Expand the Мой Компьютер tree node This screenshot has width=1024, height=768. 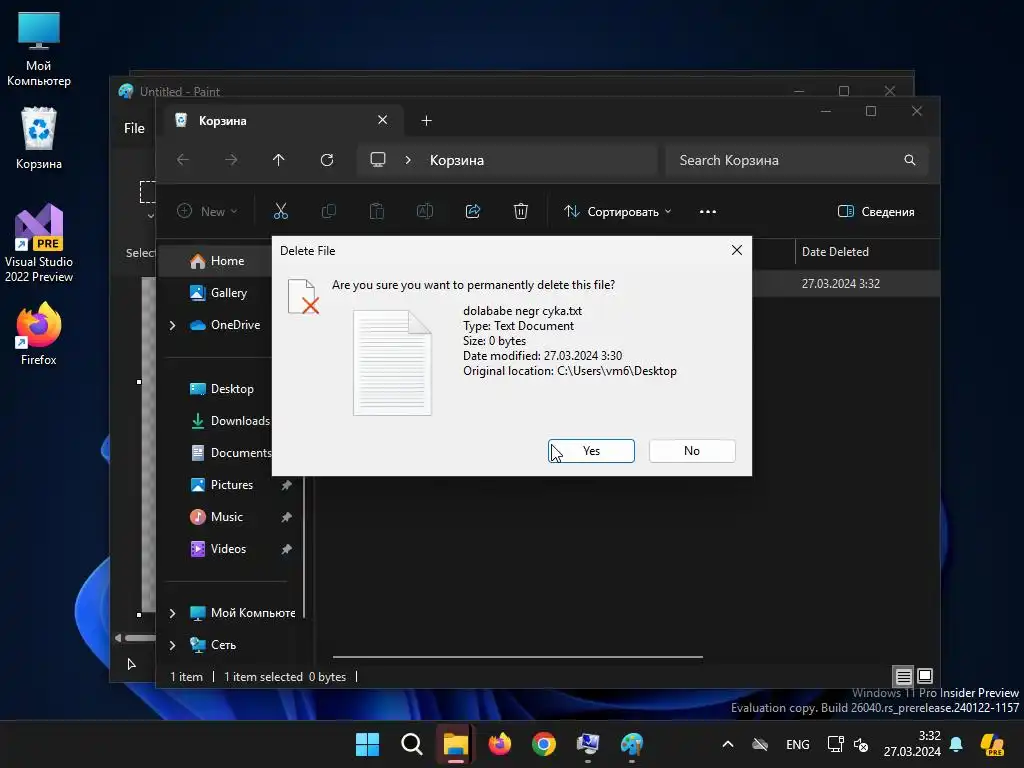coord(172,613)
